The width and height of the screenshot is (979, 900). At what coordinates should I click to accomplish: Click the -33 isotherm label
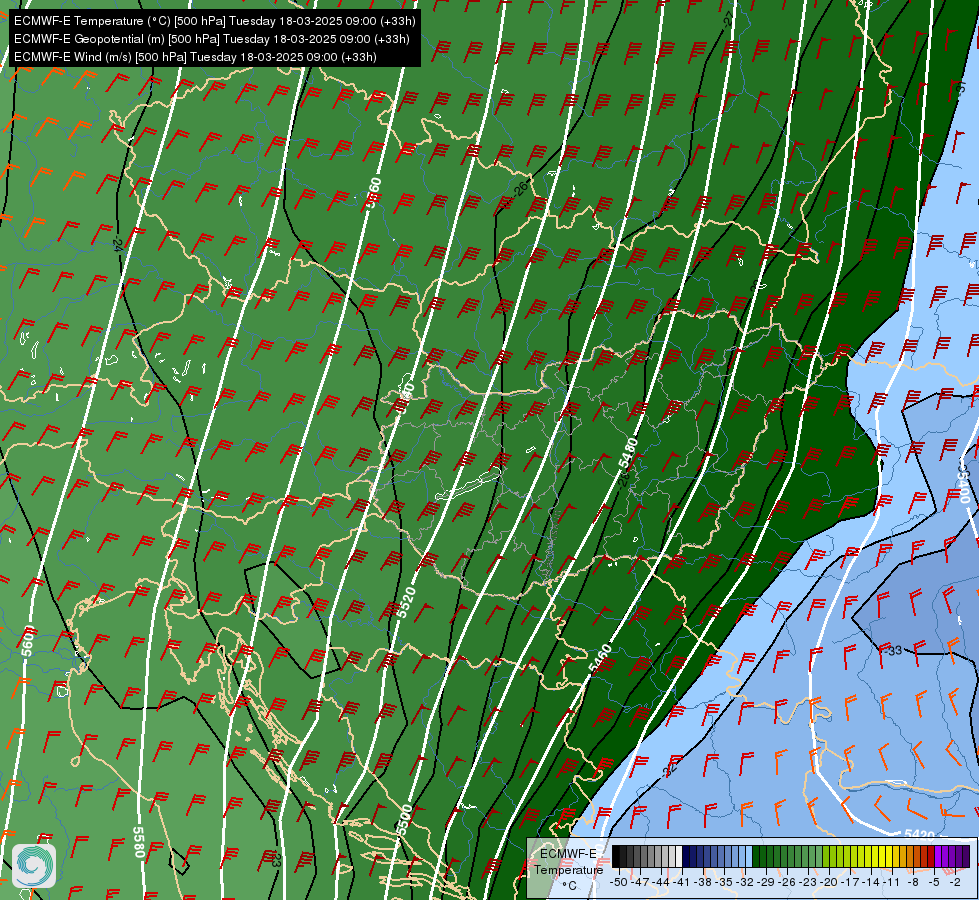pyautogui.click(x=894, y=650)
